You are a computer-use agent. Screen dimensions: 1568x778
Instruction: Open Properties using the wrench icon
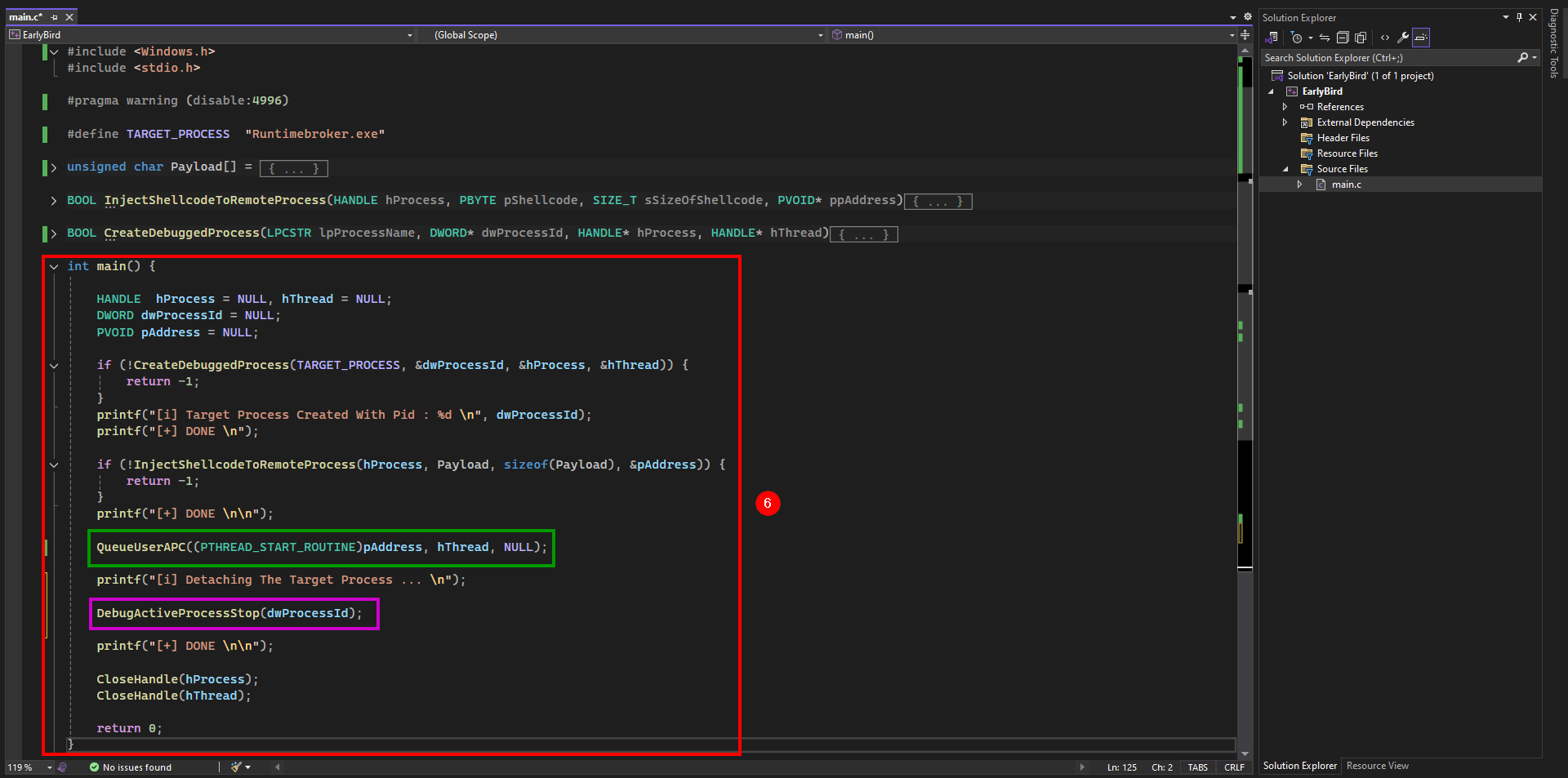click(1403, 38)
